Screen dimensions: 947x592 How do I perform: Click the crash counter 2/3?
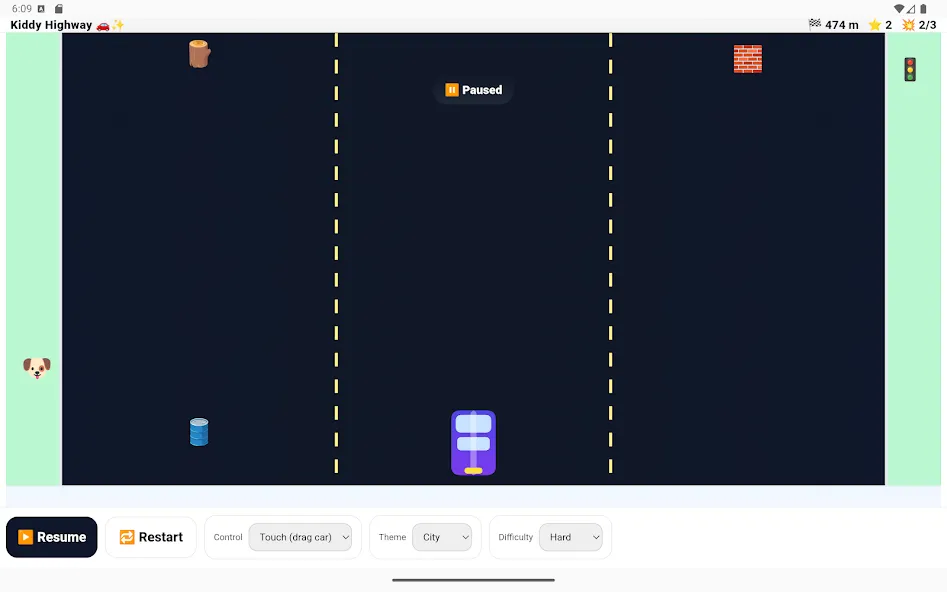(x=919, y=25)
